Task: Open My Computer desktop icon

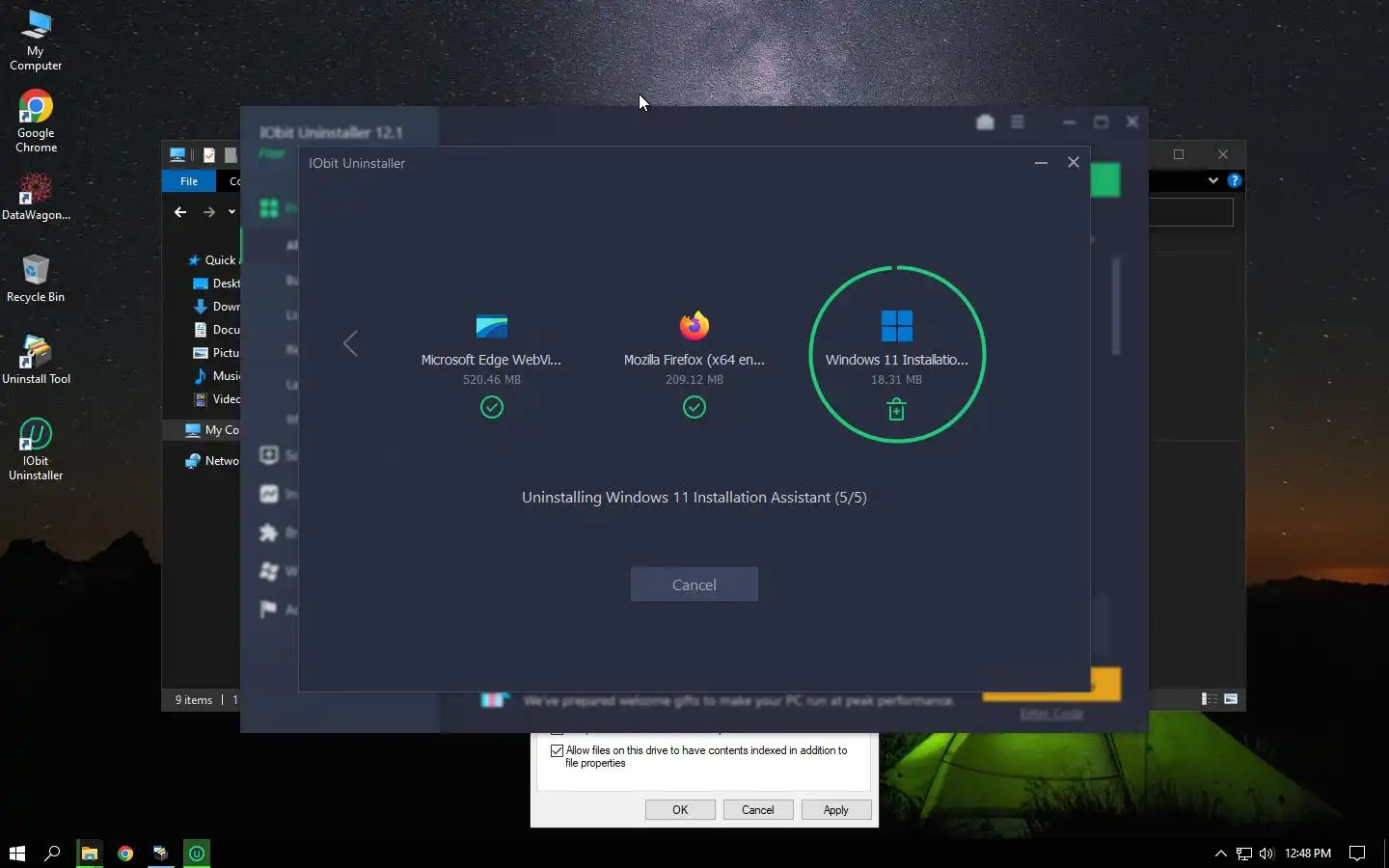Action: coord(36,41)
